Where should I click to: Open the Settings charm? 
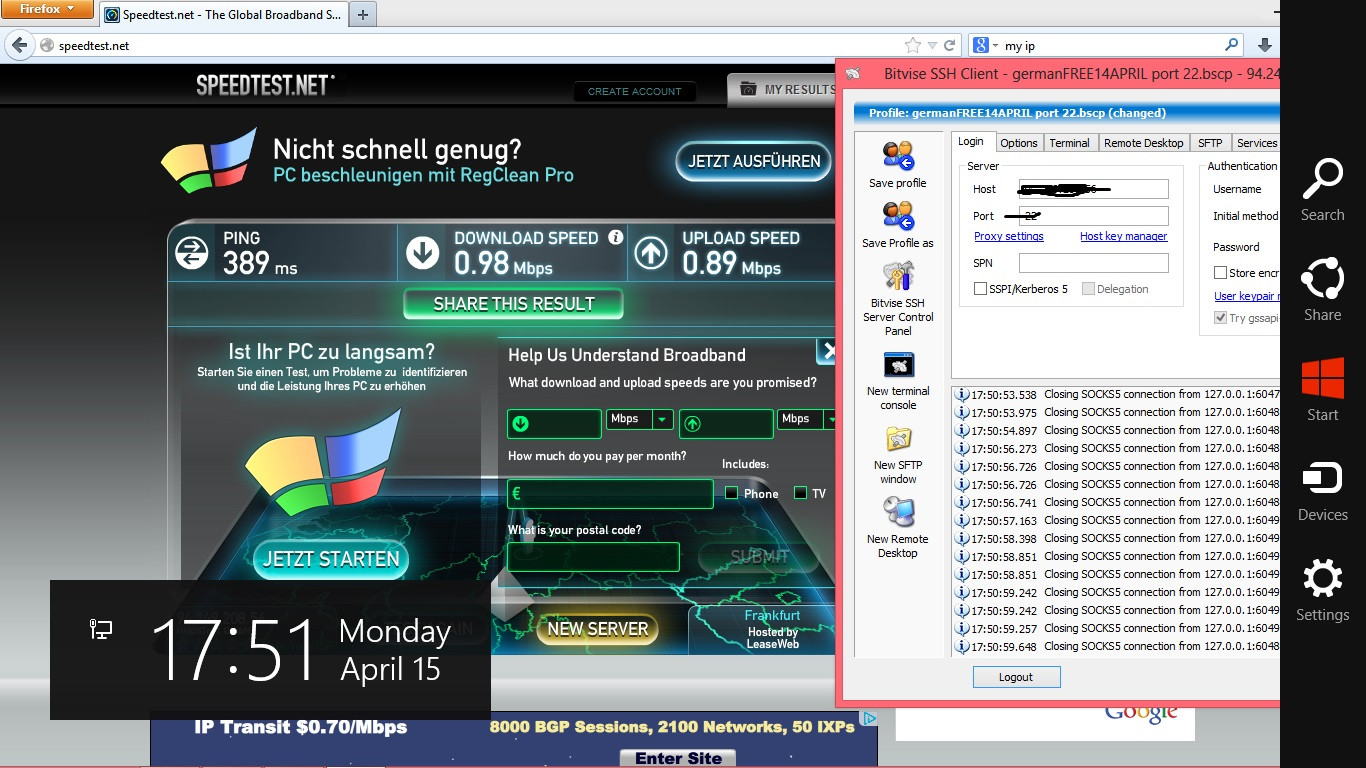pyautogui.click(x=1322, y=590)
